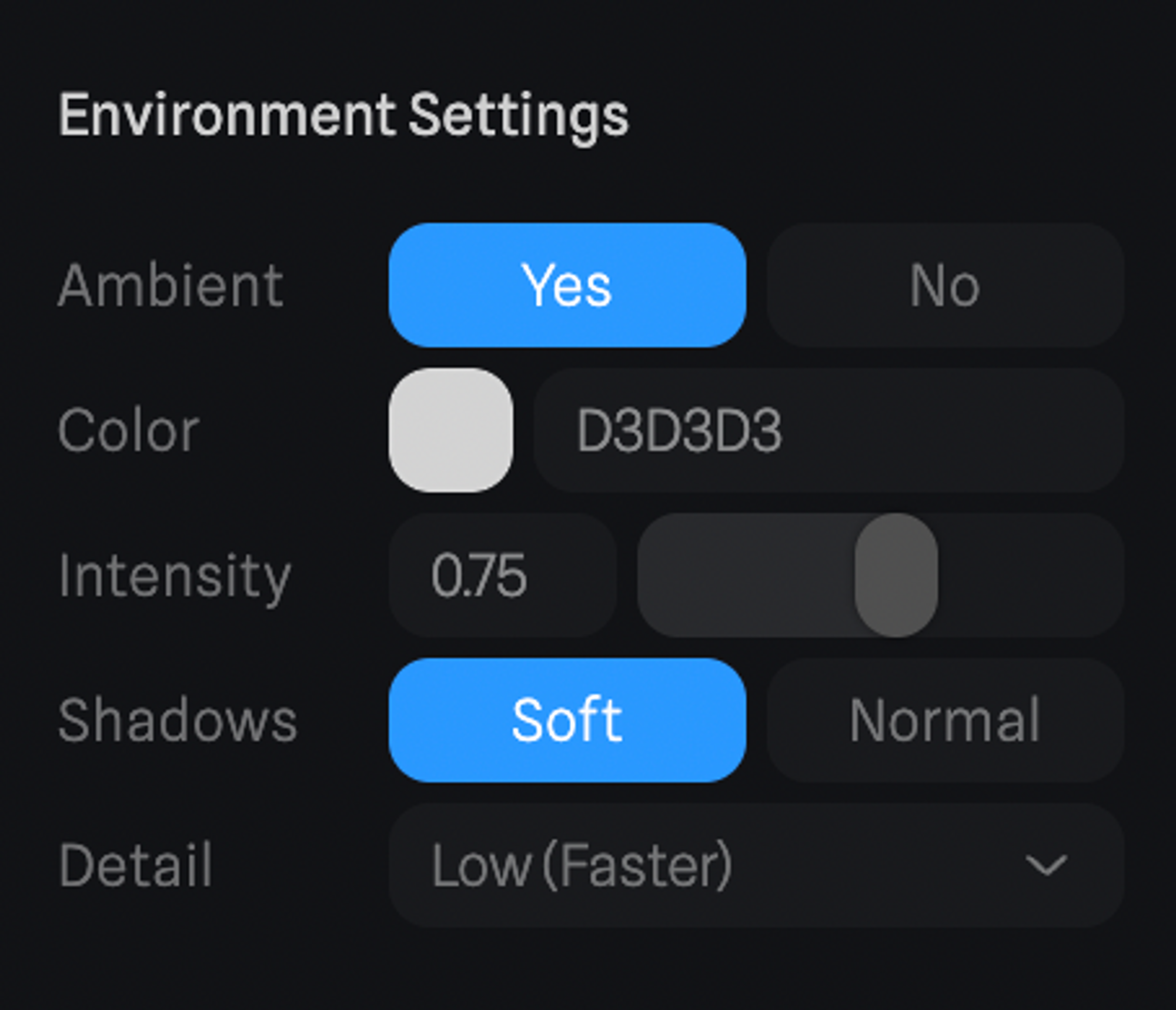Click the far left end of Intensity slider
Image resolution: width=1176 pixels, height=1010 pixels.
pos(647,575)
